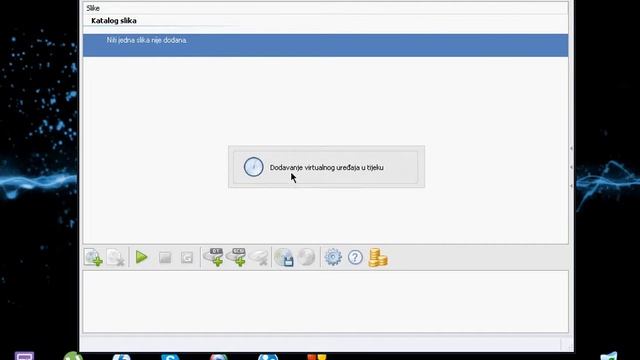Click the 'Slike' panel label
640x360 pixels.
click(x=93, y=8)
